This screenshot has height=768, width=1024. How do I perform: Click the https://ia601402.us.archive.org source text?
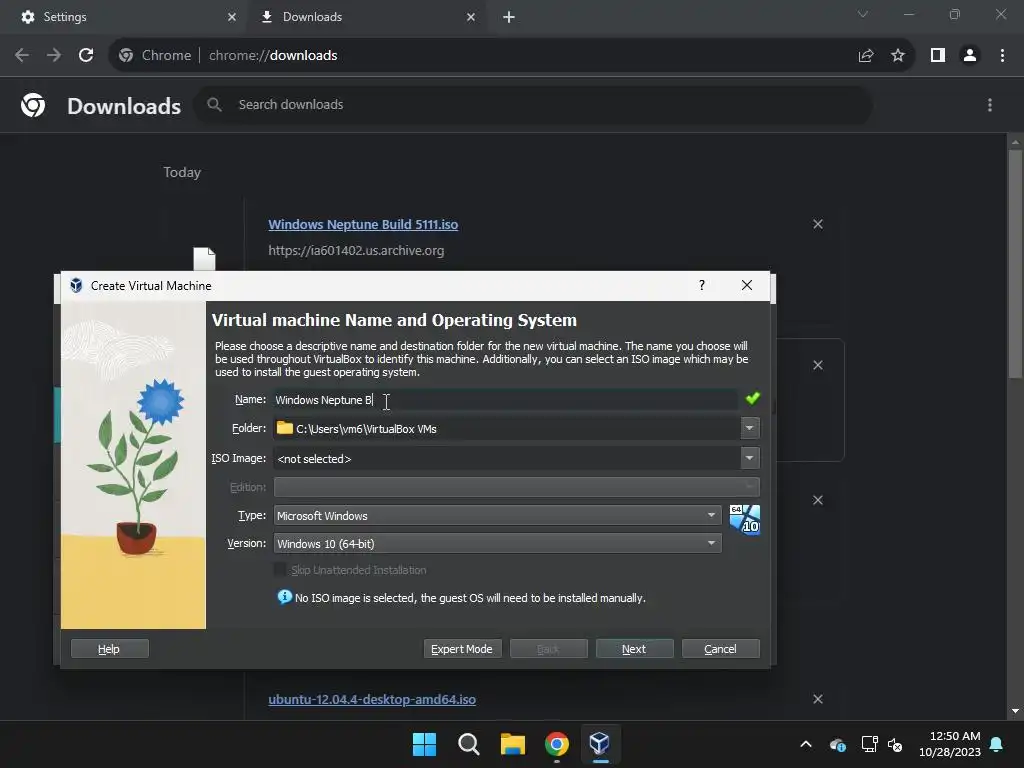(356, 250)
